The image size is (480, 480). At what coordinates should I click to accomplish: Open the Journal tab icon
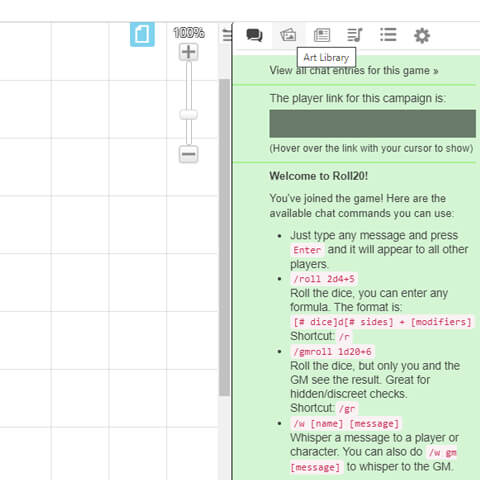[322, 35]
